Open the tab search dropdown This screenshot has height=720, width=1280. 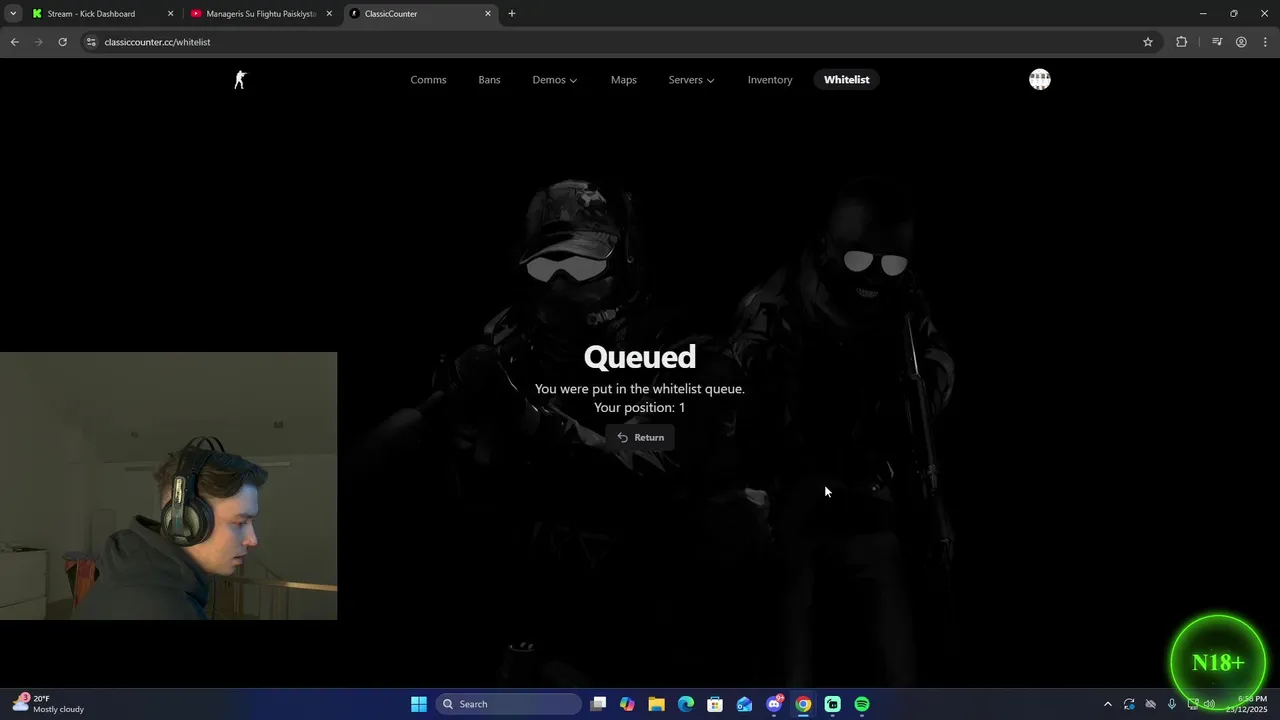coord(13,14)
